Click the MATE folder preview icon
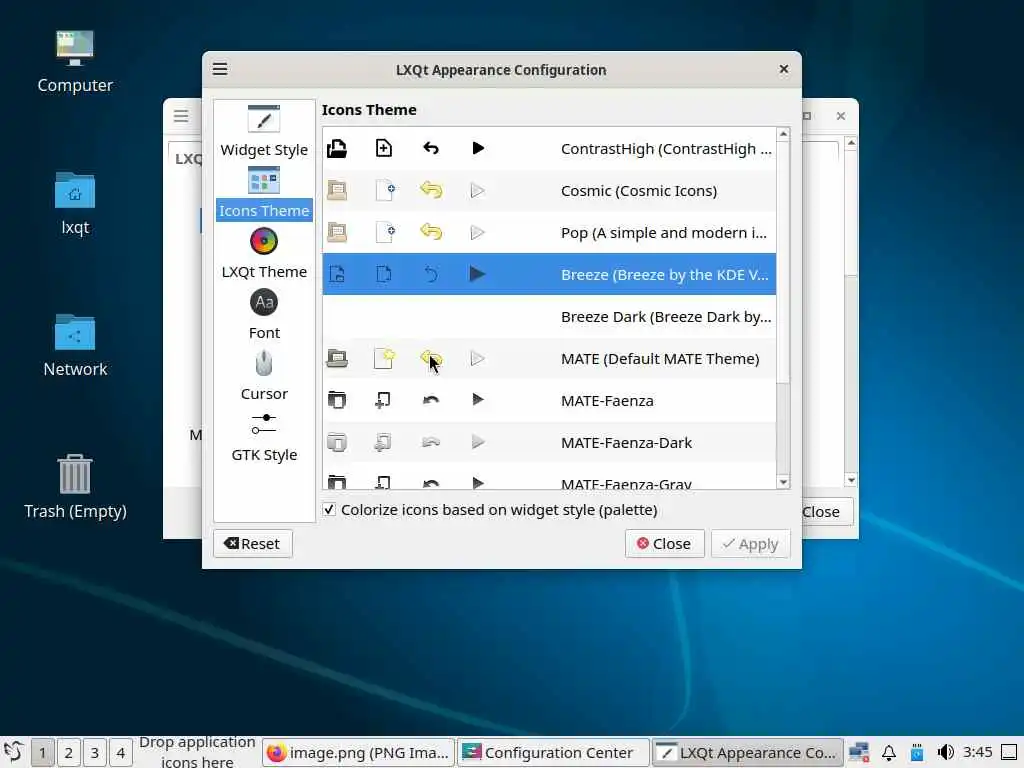 tap(337, 358)
